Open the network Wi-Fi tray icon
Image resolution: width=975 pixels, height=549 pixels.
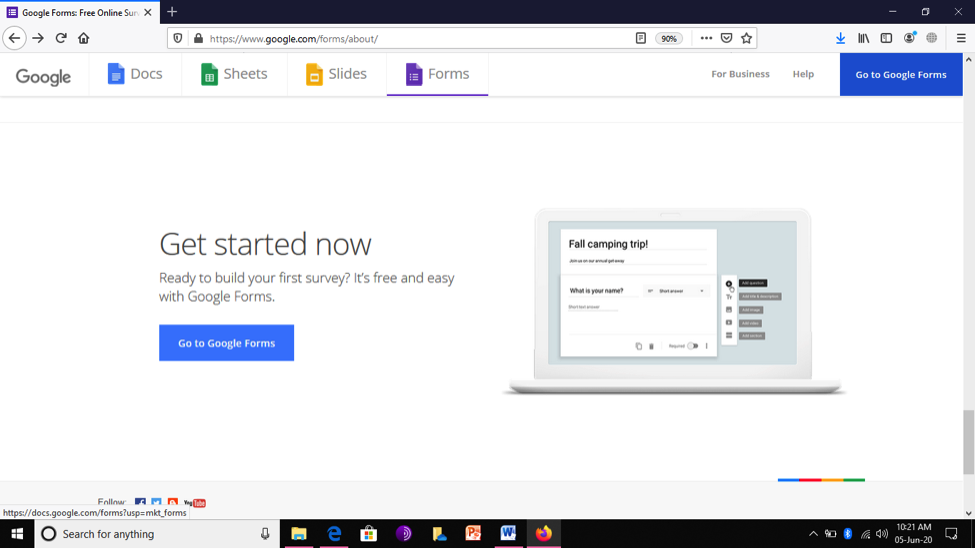coord(865,534)
